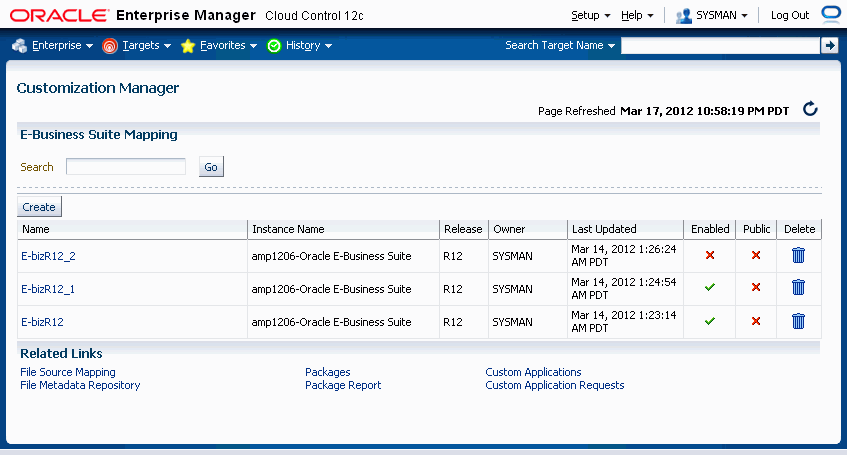
Task: Click Public red X for E-bizR12_1
Action: (756, 287)
